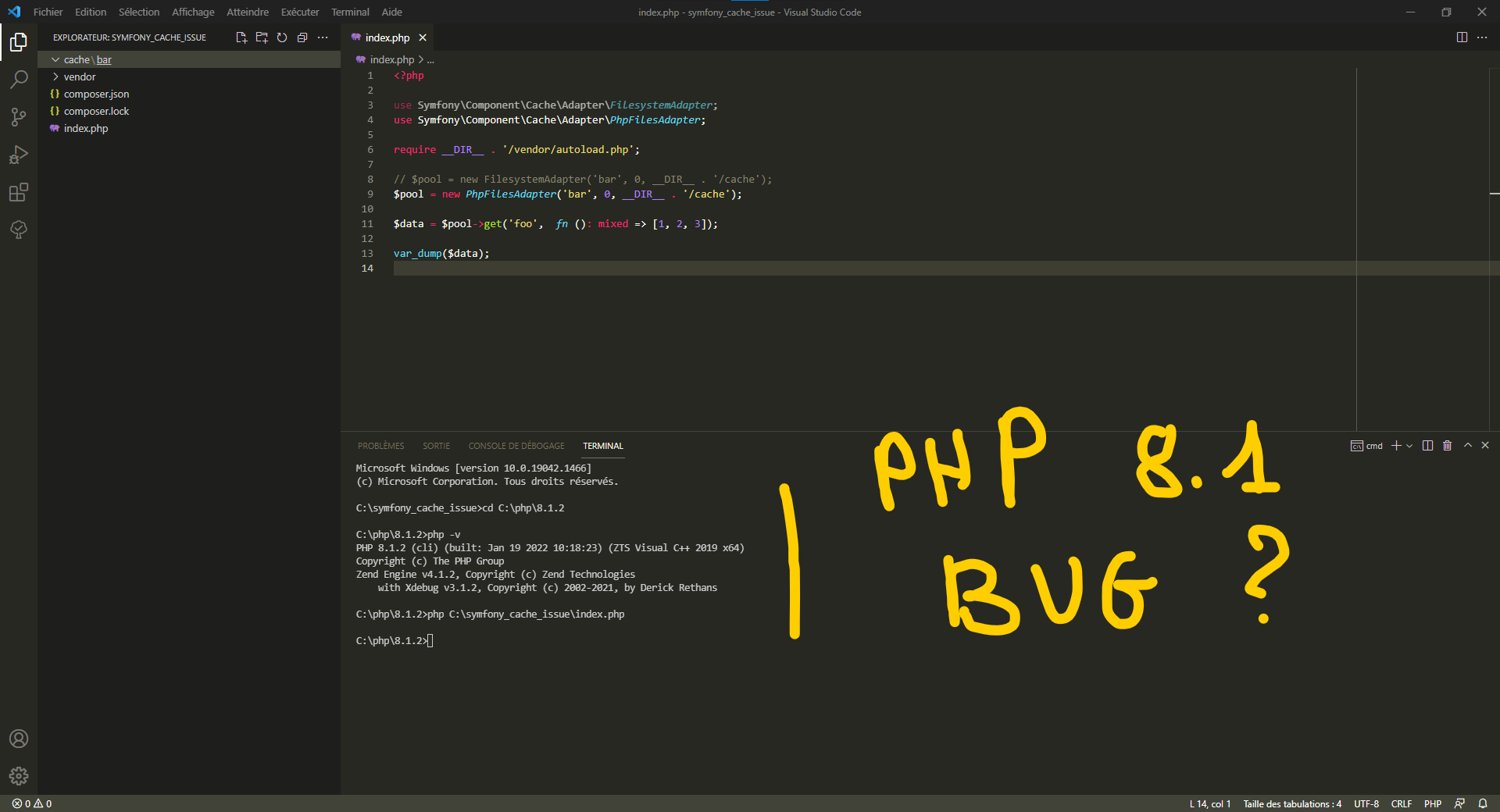Create a new folder in Explorer
Viewport: 1500px width, 812px height.
(262, 37)
